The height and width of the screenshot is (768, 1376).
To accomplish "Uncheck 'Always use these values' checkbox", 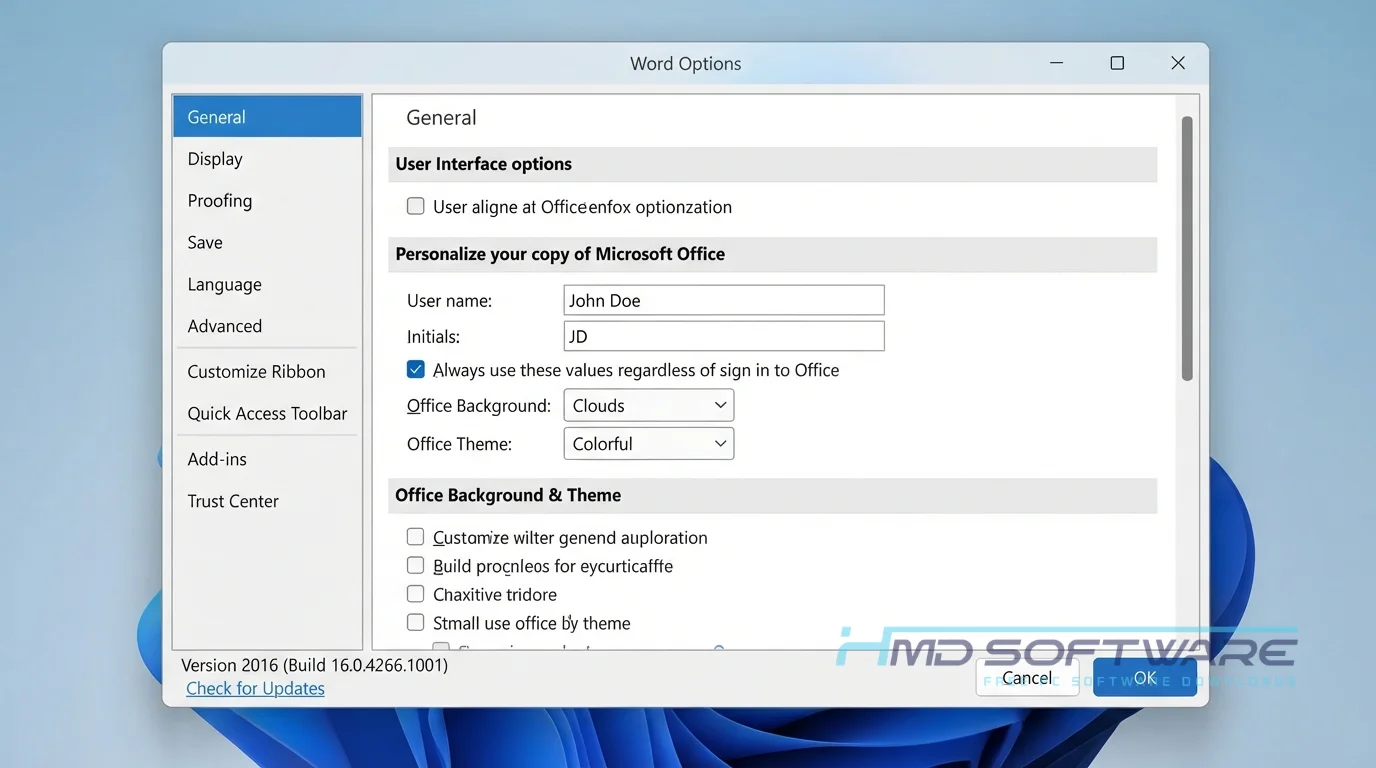I will click(x=415, y=369).
